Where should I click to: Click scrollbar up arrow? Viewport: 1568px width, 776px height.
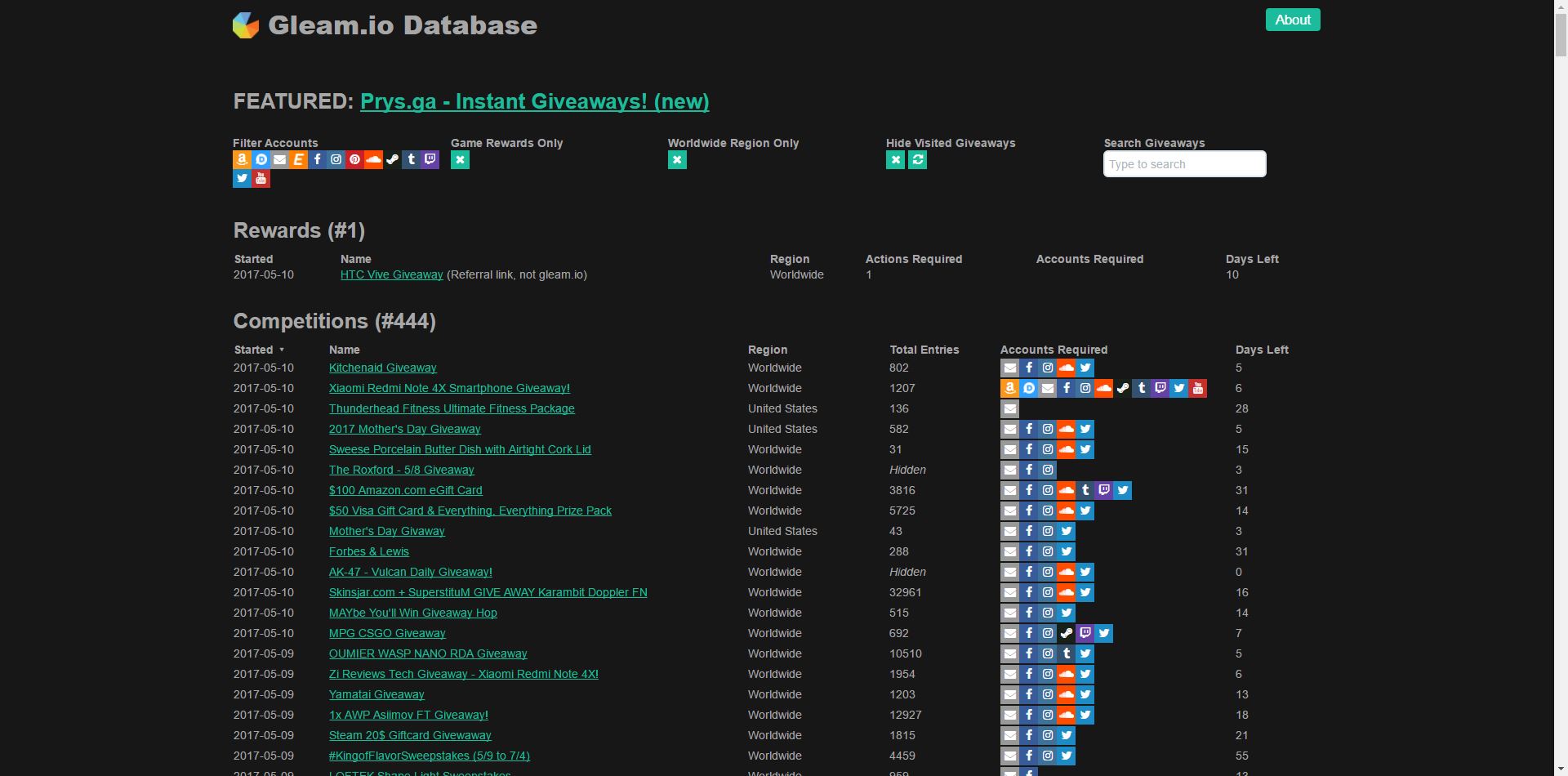[x=1561, y=7]
